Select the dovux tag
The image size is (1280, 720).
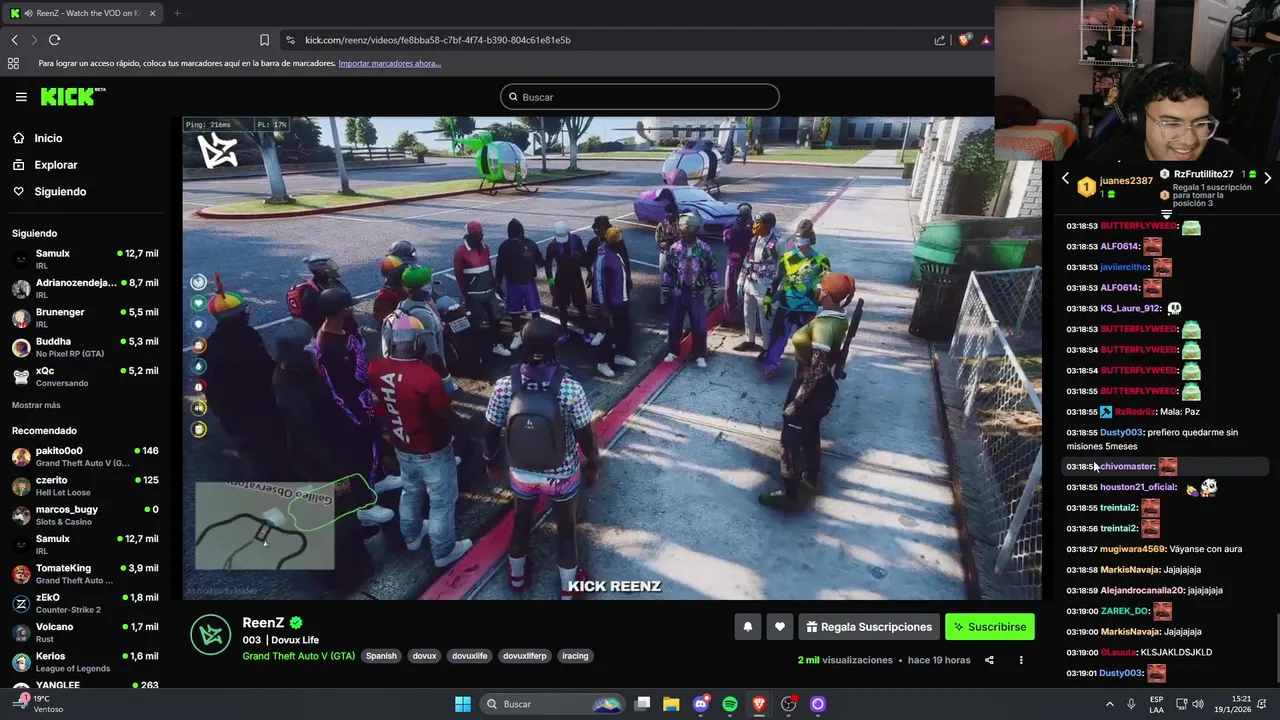coord(425,656)
